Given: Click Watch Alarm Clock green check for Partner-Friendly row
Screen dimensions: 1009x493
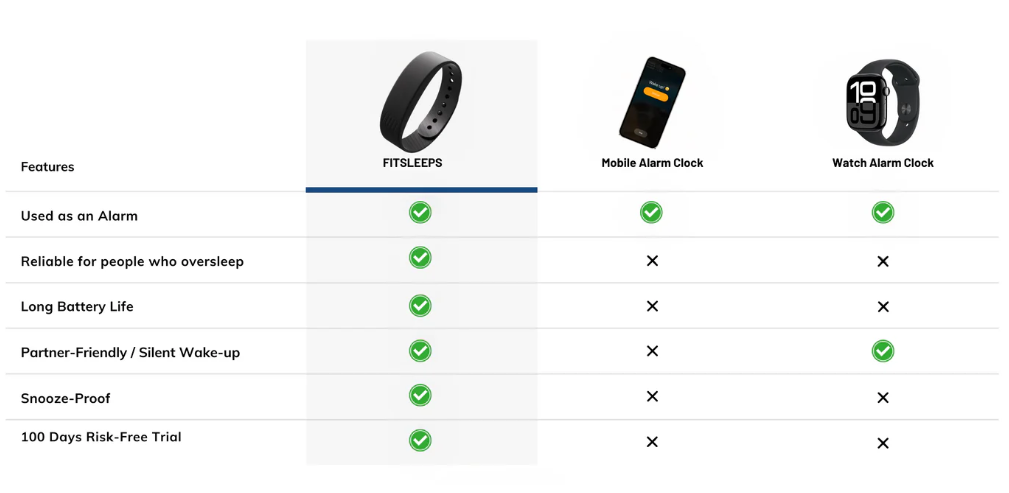Looking at the screenshot, I should coord(883,351).
